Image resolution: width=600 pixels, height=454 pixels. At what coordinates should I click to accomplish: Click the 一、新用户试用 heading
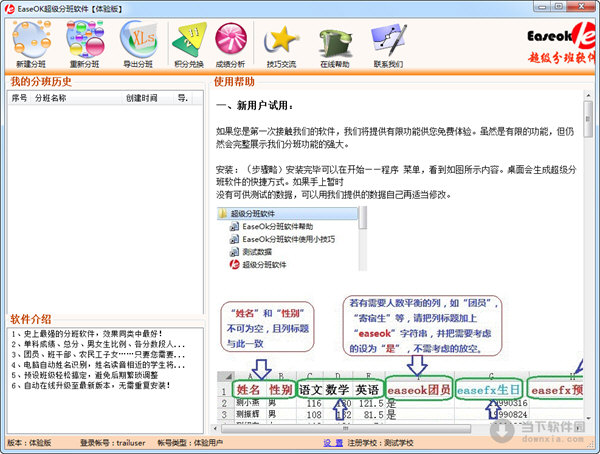tap(254, 105)
